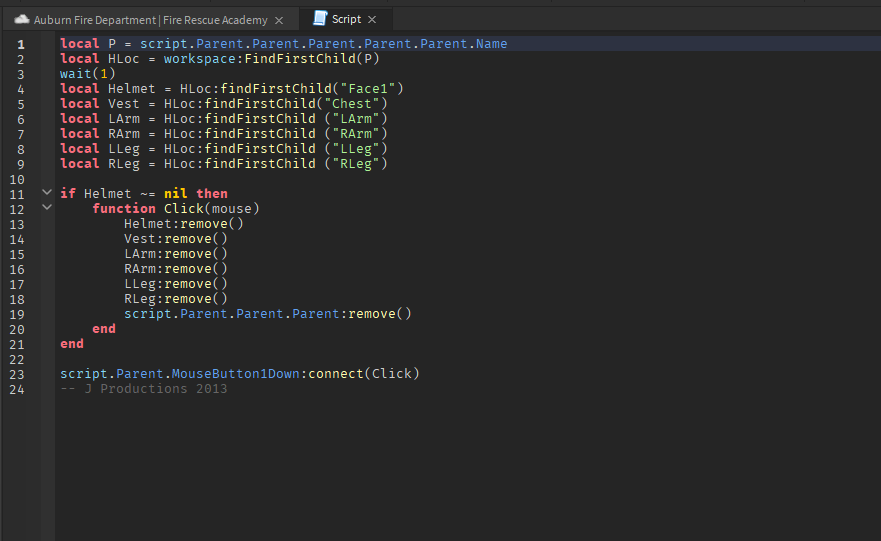Click the "Face1" string literal
This screenshot has width=881, height=541.
pos(367,89)
